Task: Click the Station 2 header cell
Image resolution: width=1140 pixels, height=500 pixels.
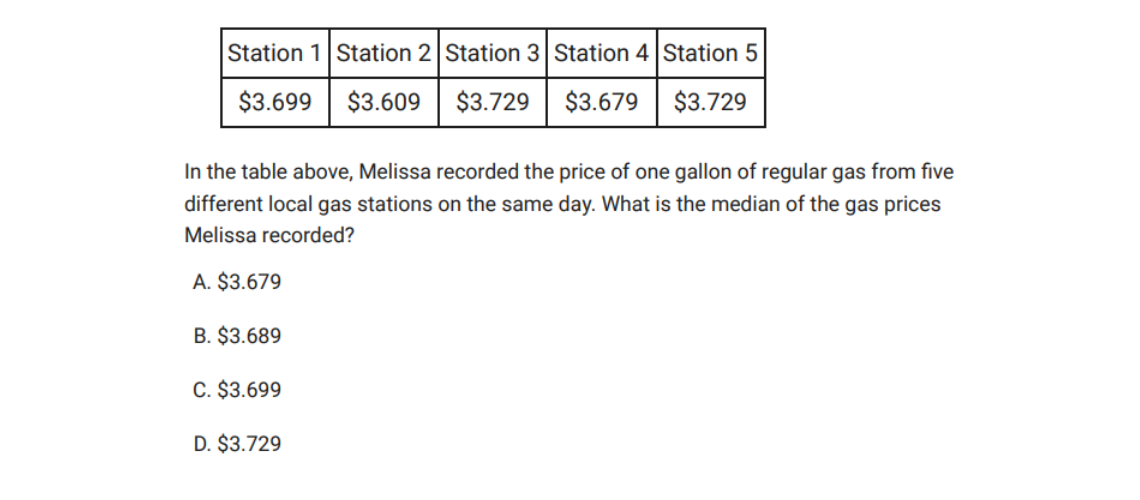Action: pos(384,53)
